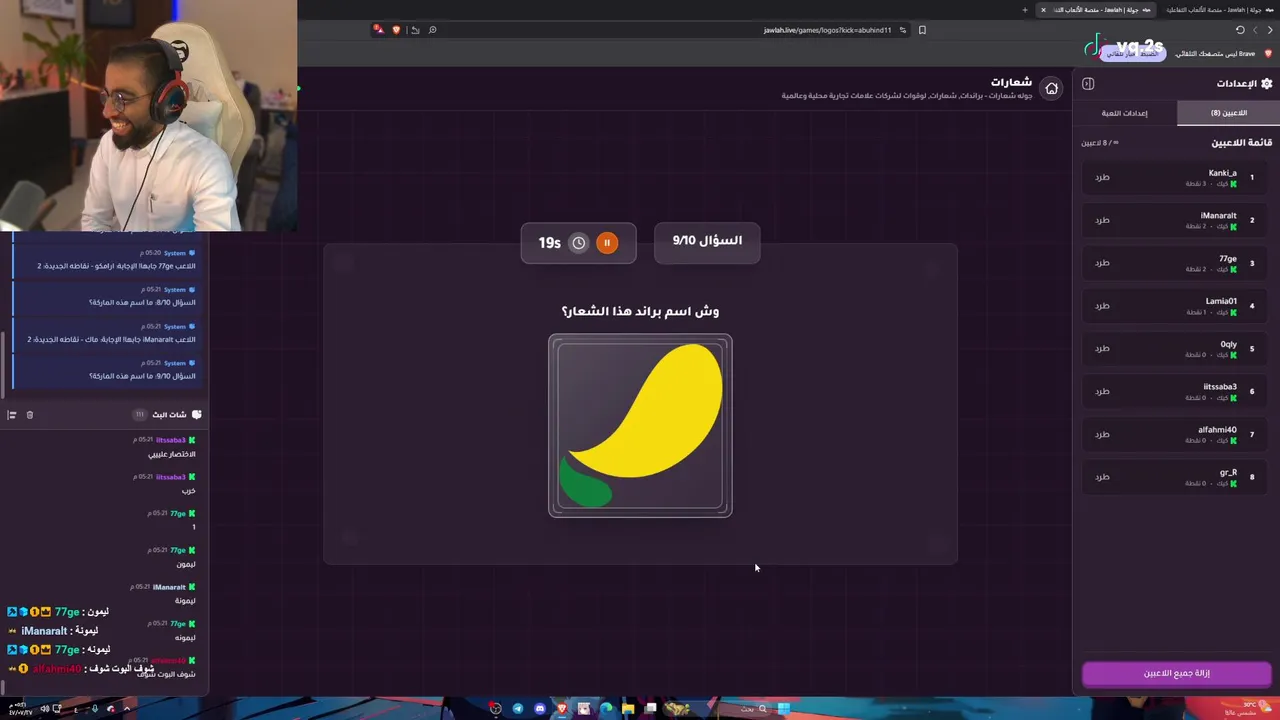This screenshot has width=1280, height=720.
Task: Click the clock icon beside 19s
Action: (x=578, y=243)
